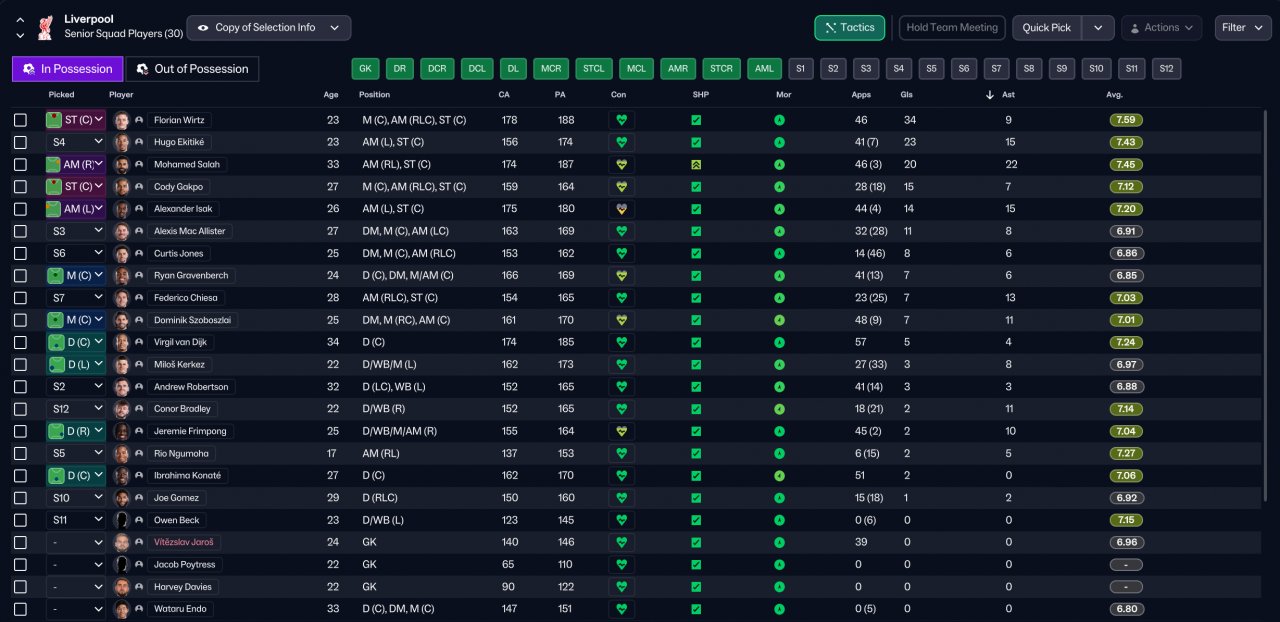Click the Liverpool club crest icon
The width and height of the screenshot is (1280, 622).
coord(44,27)
